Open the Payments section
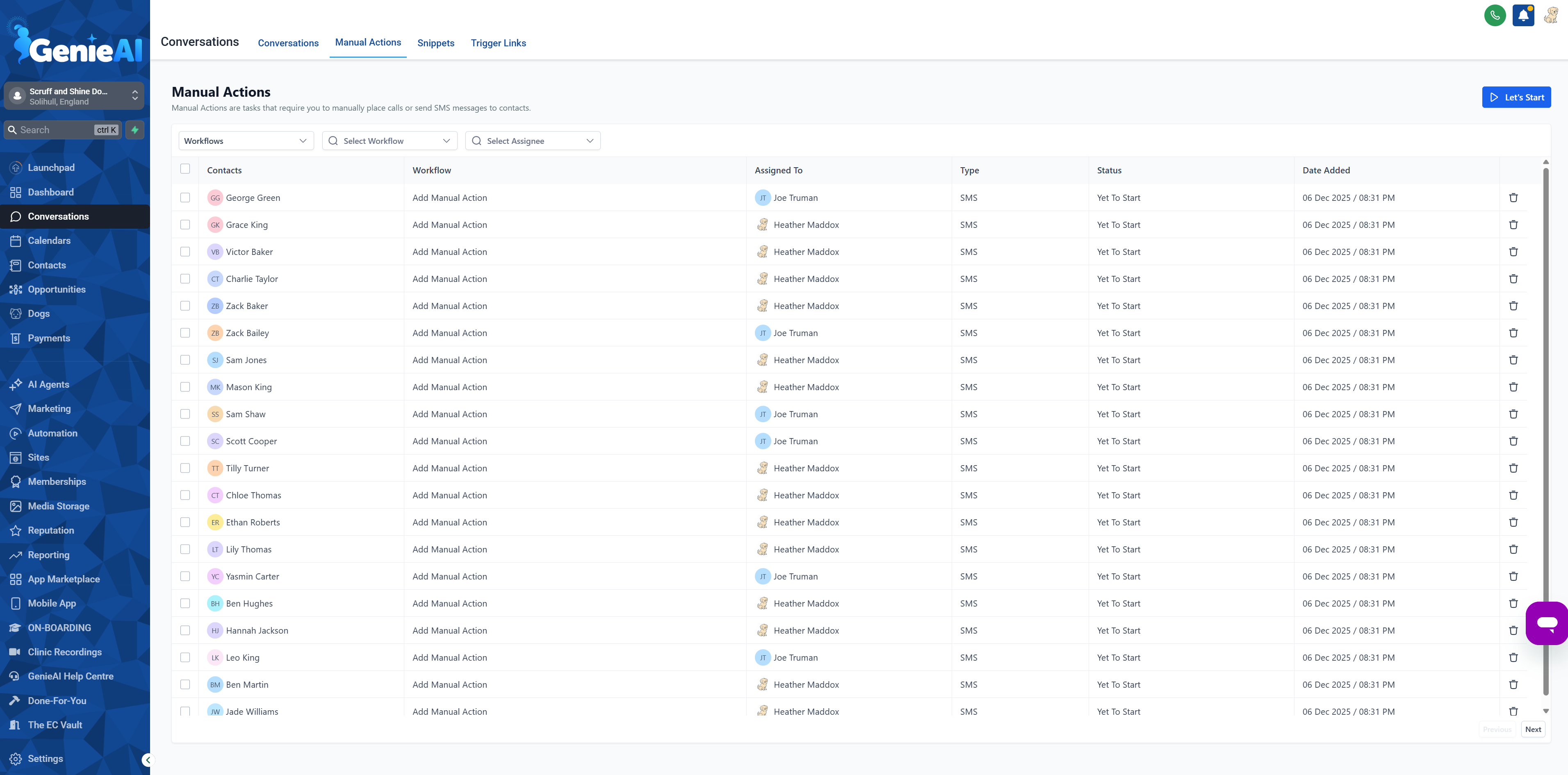The image size is (1568, 775). click(x=49, y=338)
